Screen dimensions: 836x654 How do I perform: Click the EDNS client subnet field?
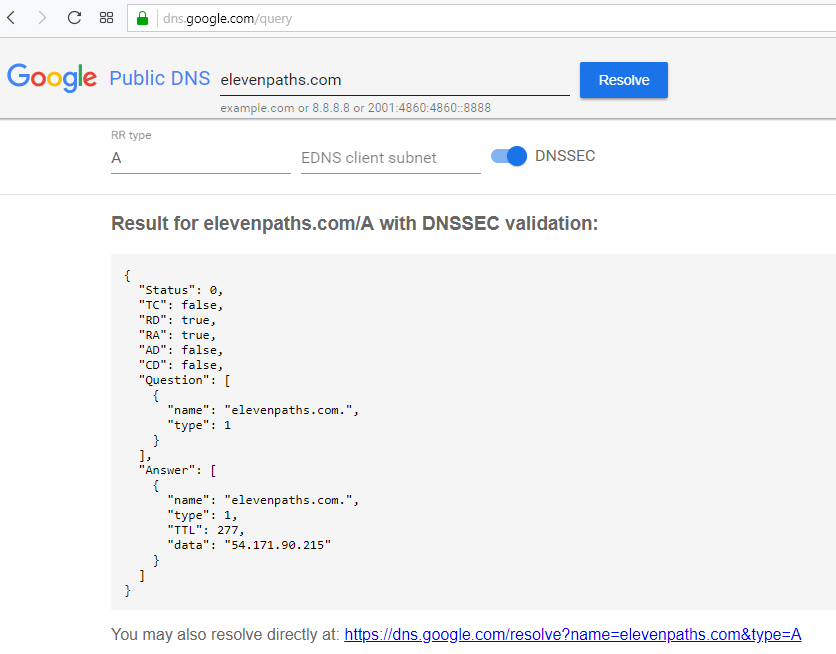coord(390,158)
